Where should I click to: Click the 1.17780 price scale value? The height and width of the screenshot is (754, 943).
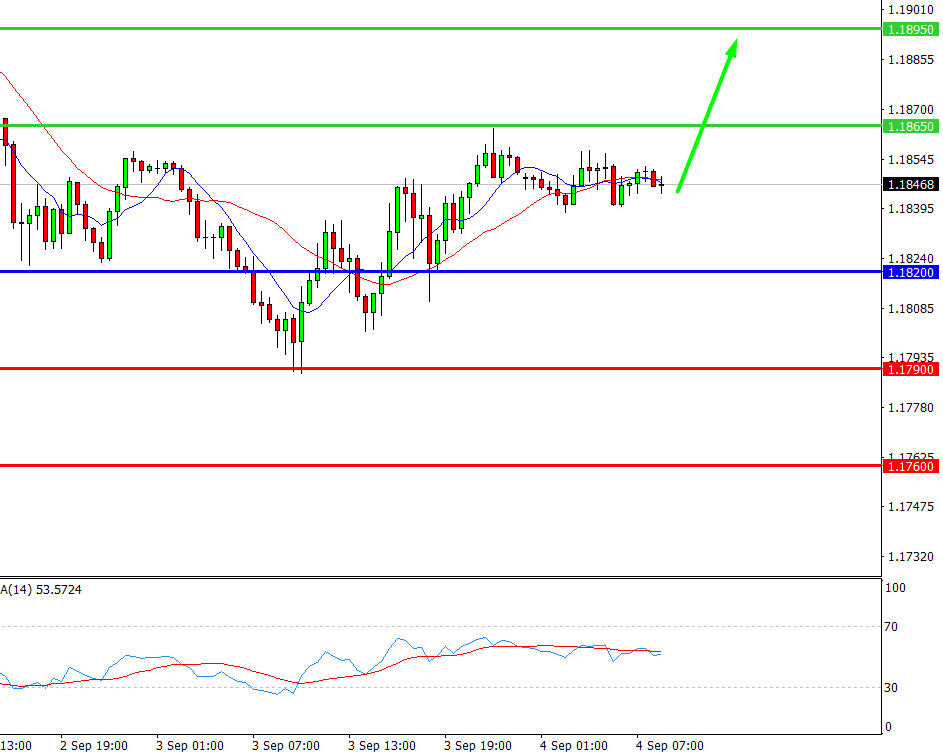pyautogui.click(x=911, y=408)
